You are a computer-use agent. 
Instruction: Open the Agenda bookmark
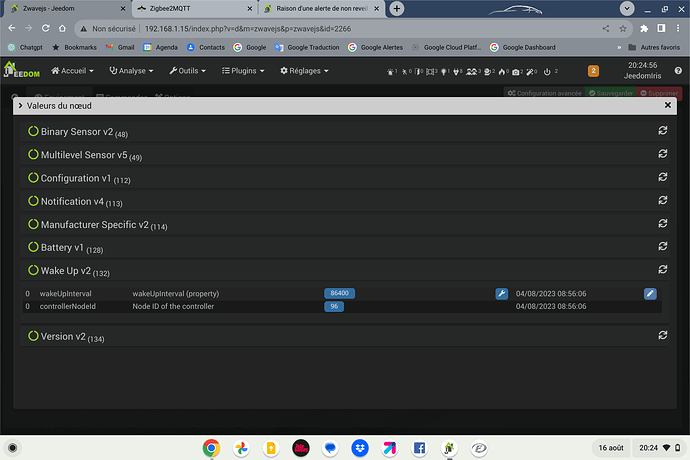pos(160,48)
